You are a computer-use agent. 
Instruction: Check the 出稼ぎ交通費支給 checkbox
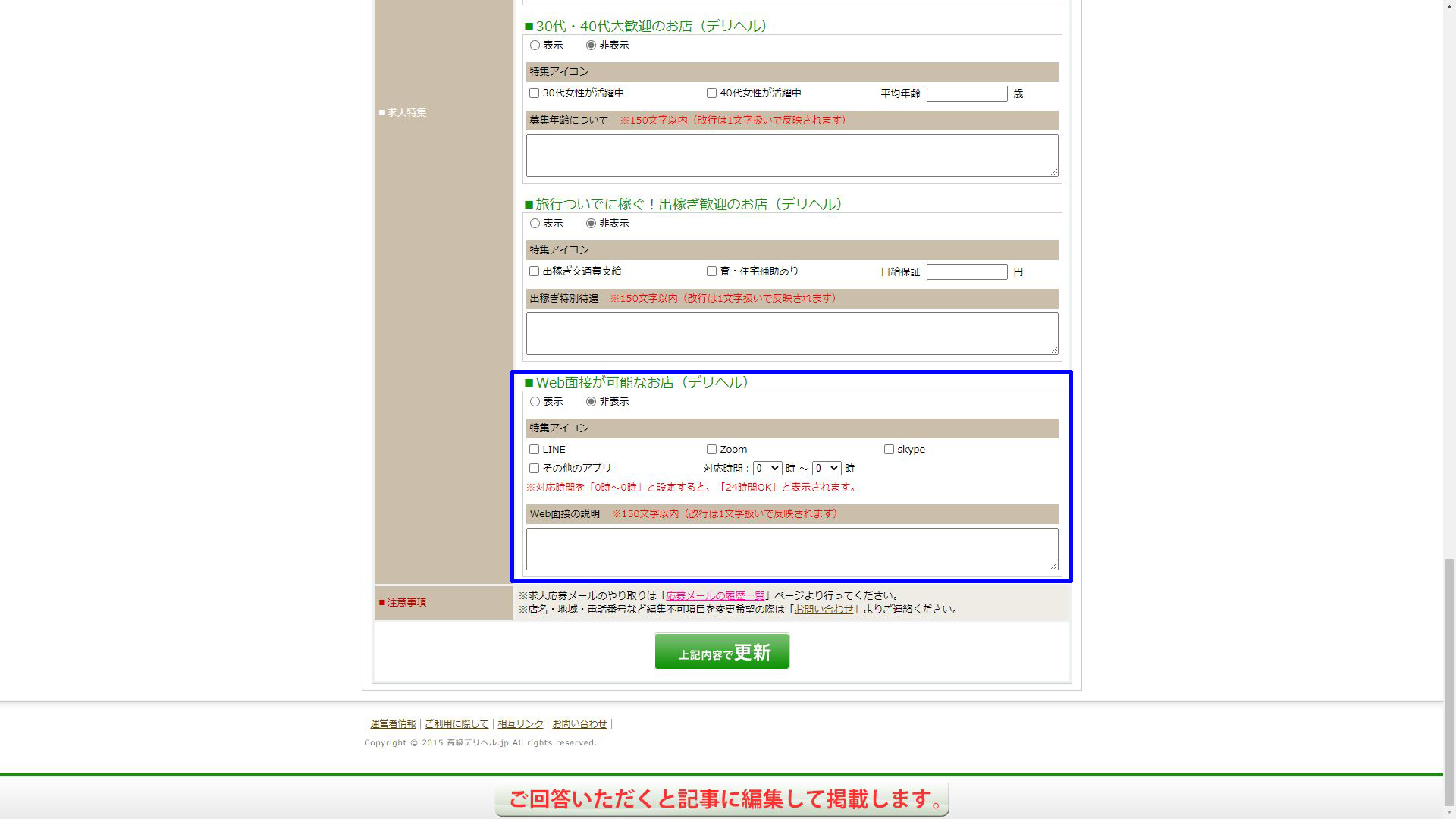[x=535, y=271]
